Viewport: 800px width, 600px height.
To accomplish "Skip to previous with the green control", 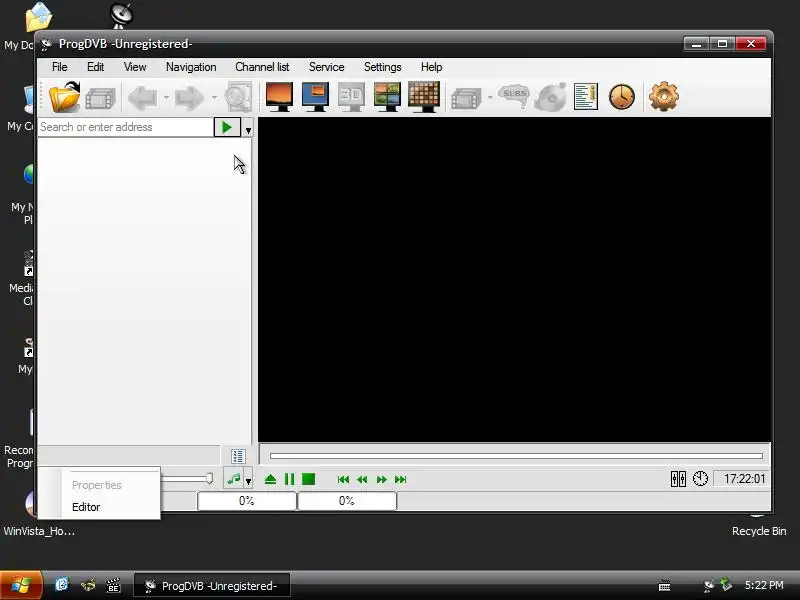I will 343,480.
